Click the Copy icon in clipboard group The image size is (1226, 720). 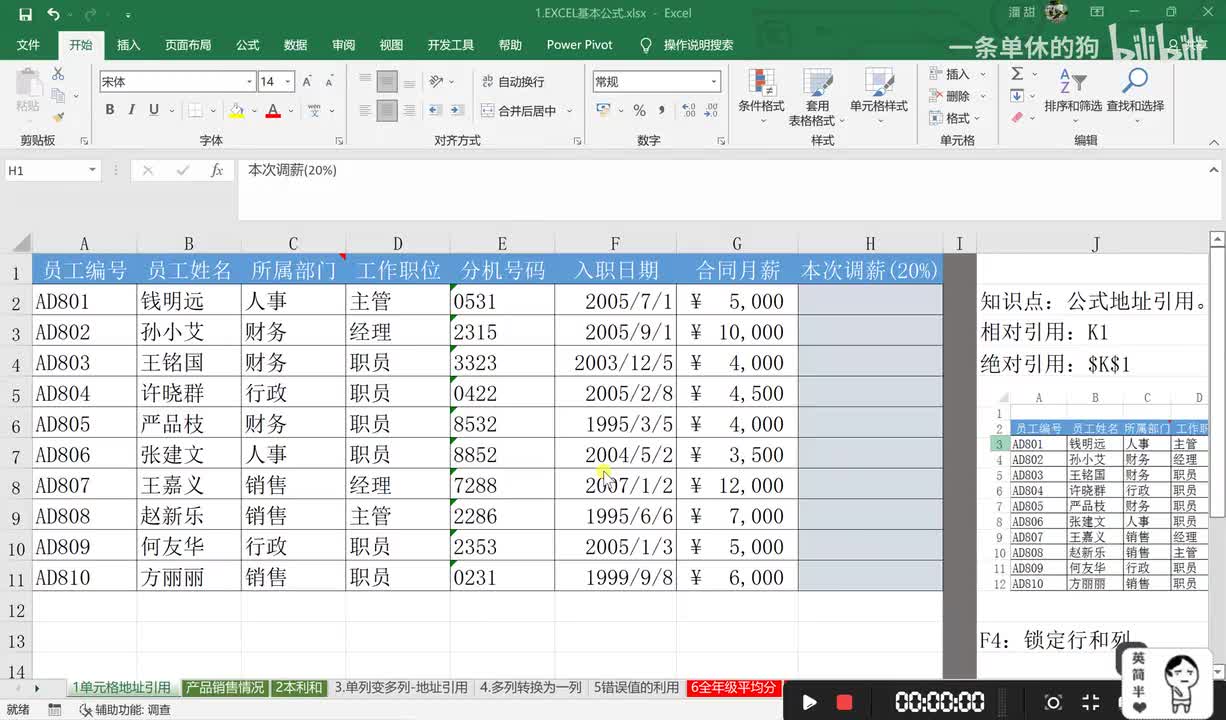coord(58,96)
